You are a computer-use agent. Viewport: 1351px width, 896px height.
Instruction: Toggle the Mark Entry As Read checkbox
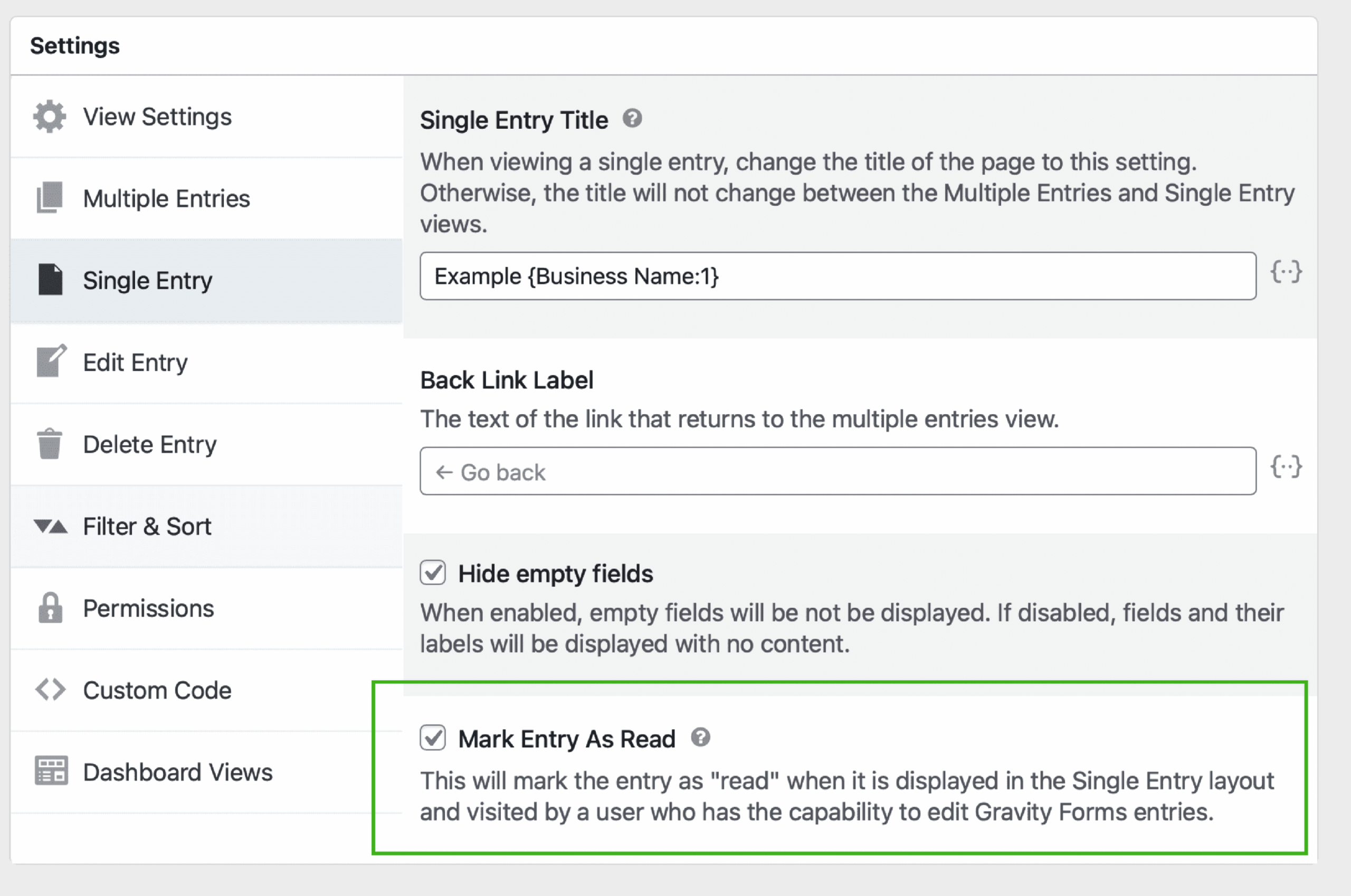(433, 738)
